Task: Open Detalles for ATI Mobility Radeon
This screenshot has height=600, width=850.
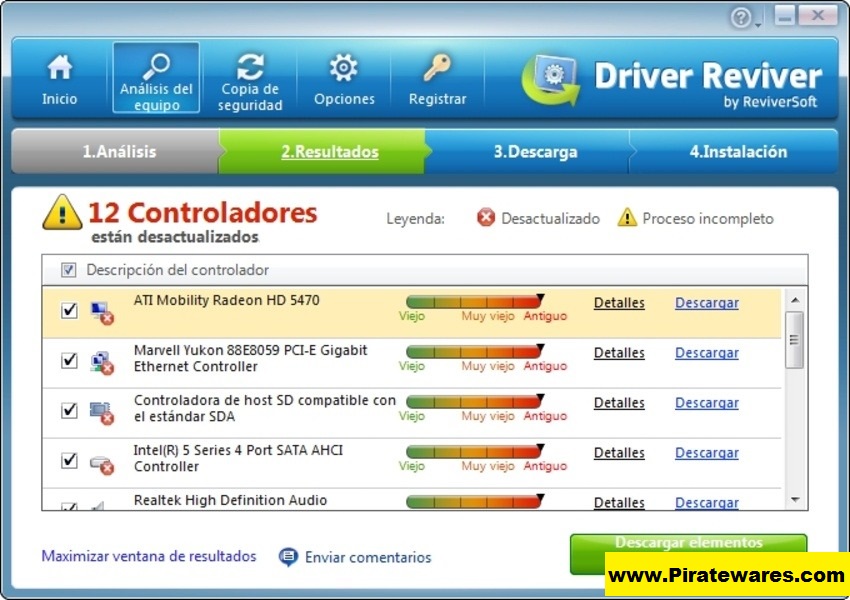Action: [x=619, y=303]
